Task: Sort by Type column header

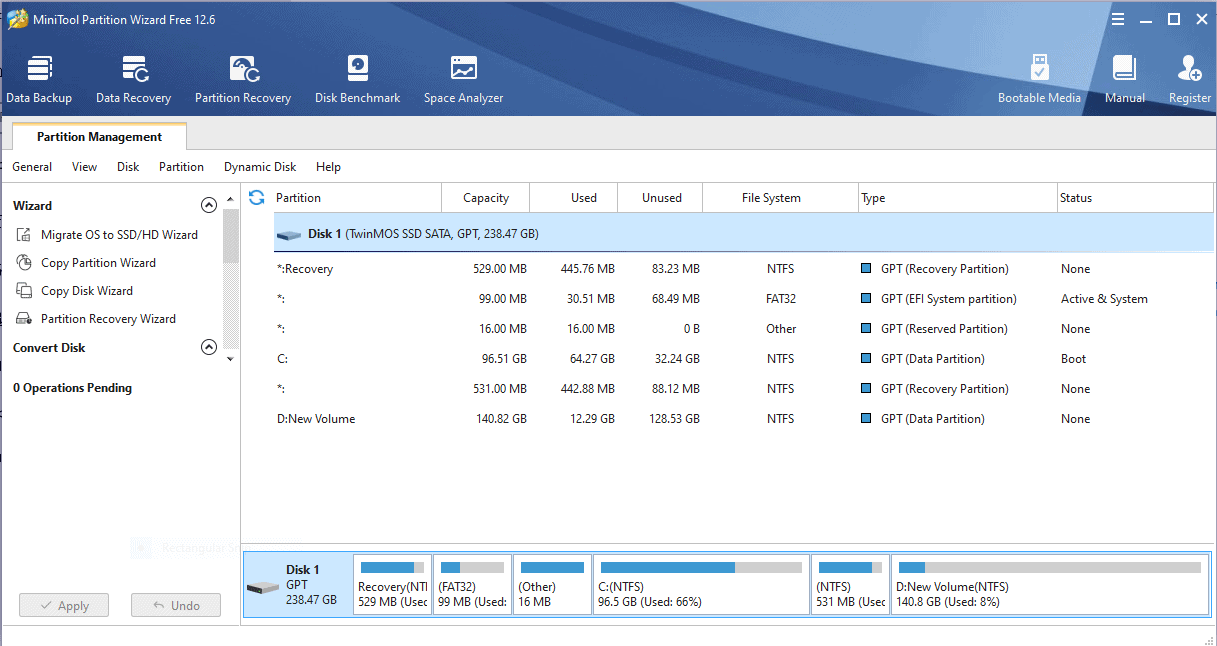Action: [958, 198]
